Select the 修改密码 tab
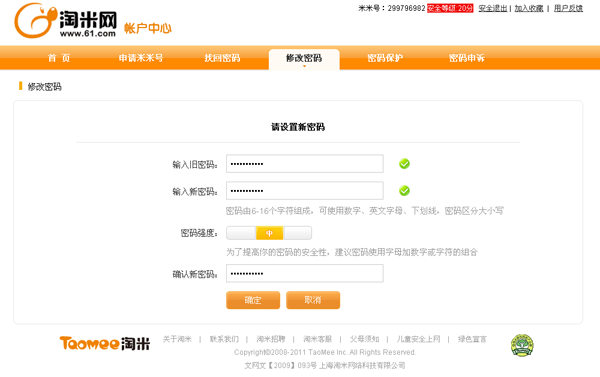This screenshot has height=377, width=600. [304, 59]
